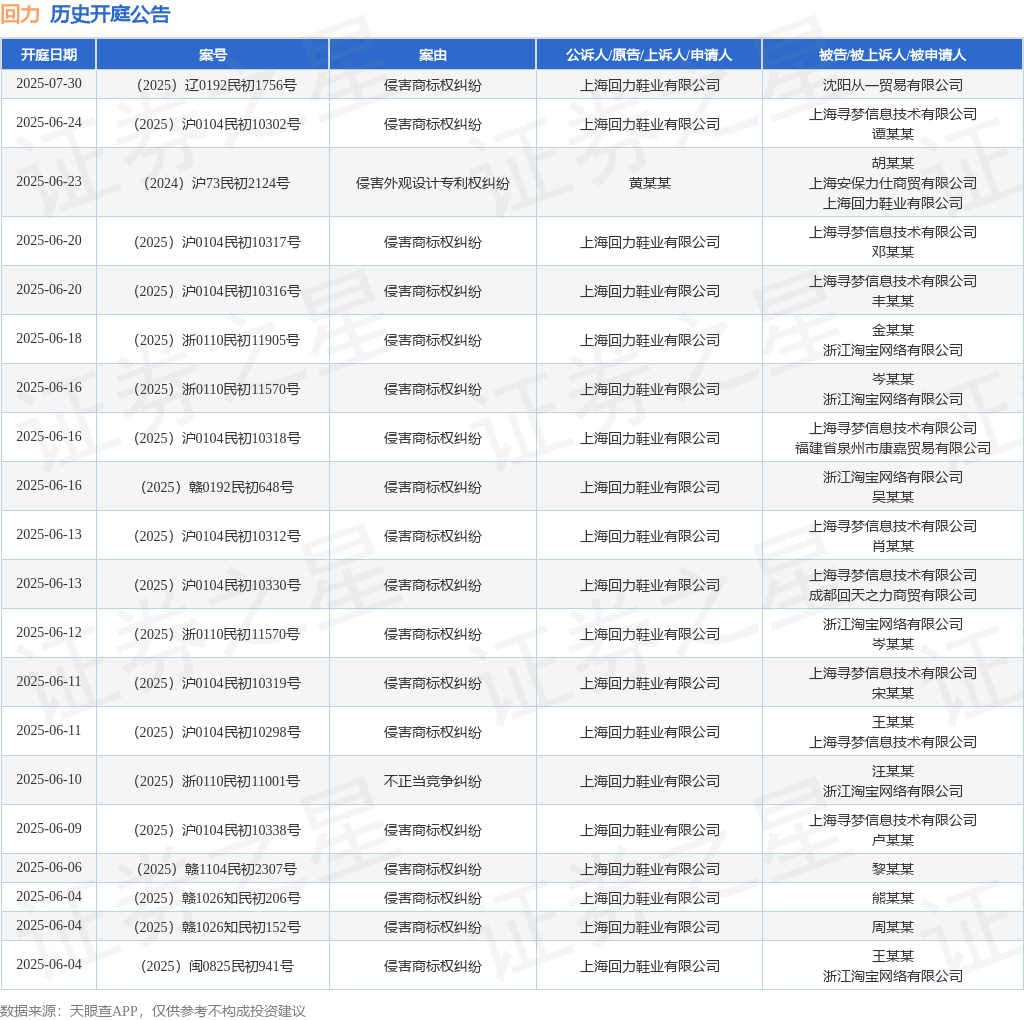The height and width of the screenshot is (1020, 1024).
Task: Click plaintiff 黄某某
Action: pyautogui.click(x=650, y=183)
